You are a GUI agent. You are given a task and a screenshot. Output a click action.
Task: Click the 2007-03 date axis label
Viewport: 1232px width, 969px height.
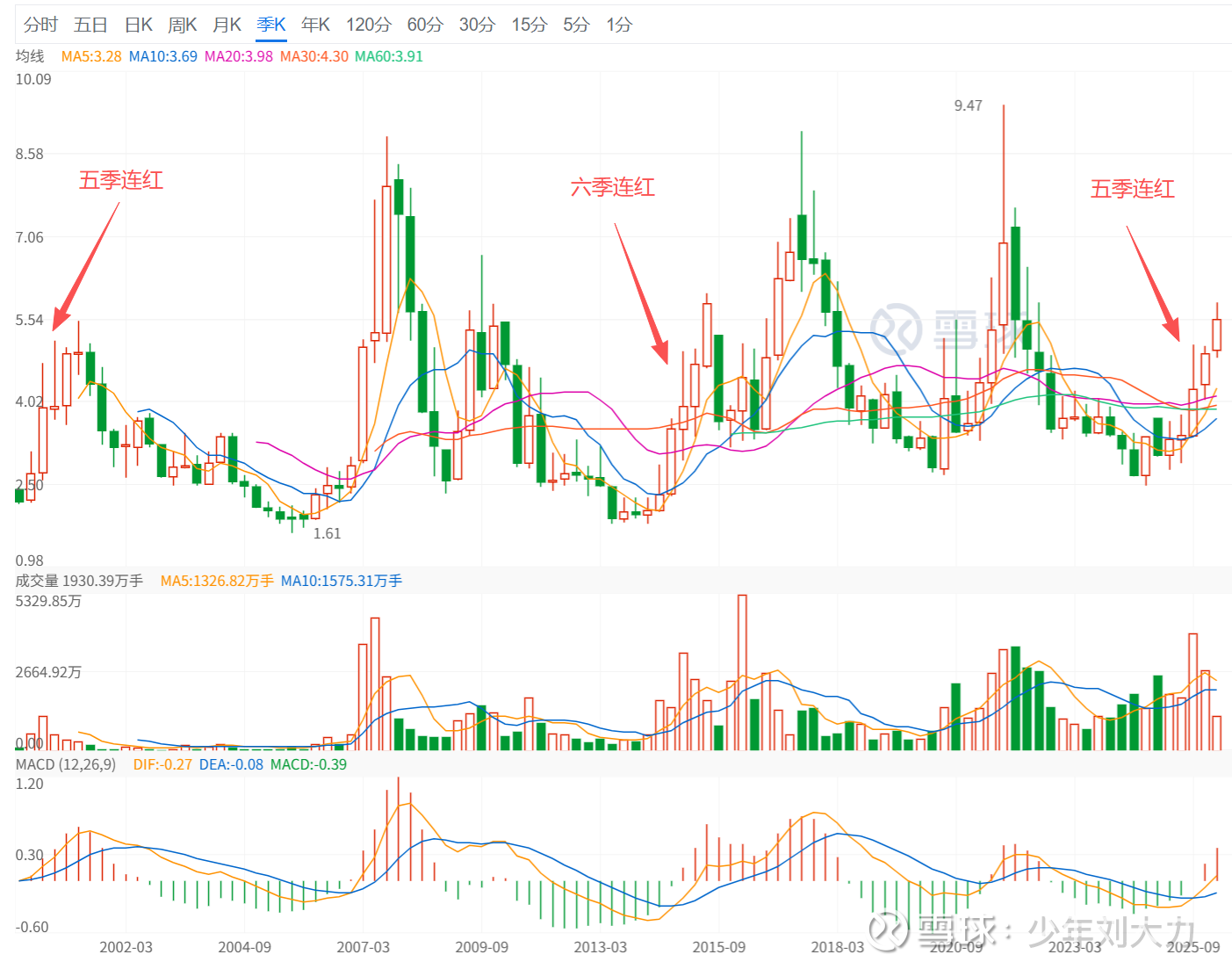(x=363, y=947)
